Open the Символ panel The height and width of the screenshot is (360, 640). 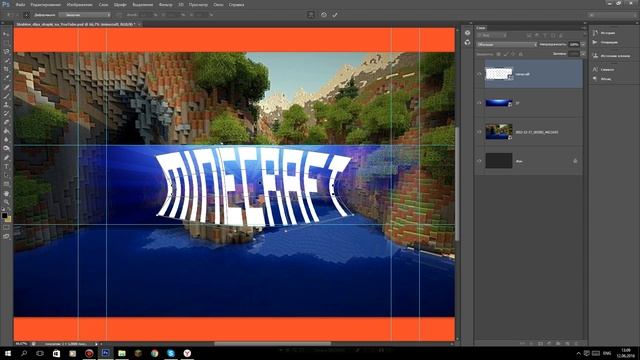click(607, 69)
